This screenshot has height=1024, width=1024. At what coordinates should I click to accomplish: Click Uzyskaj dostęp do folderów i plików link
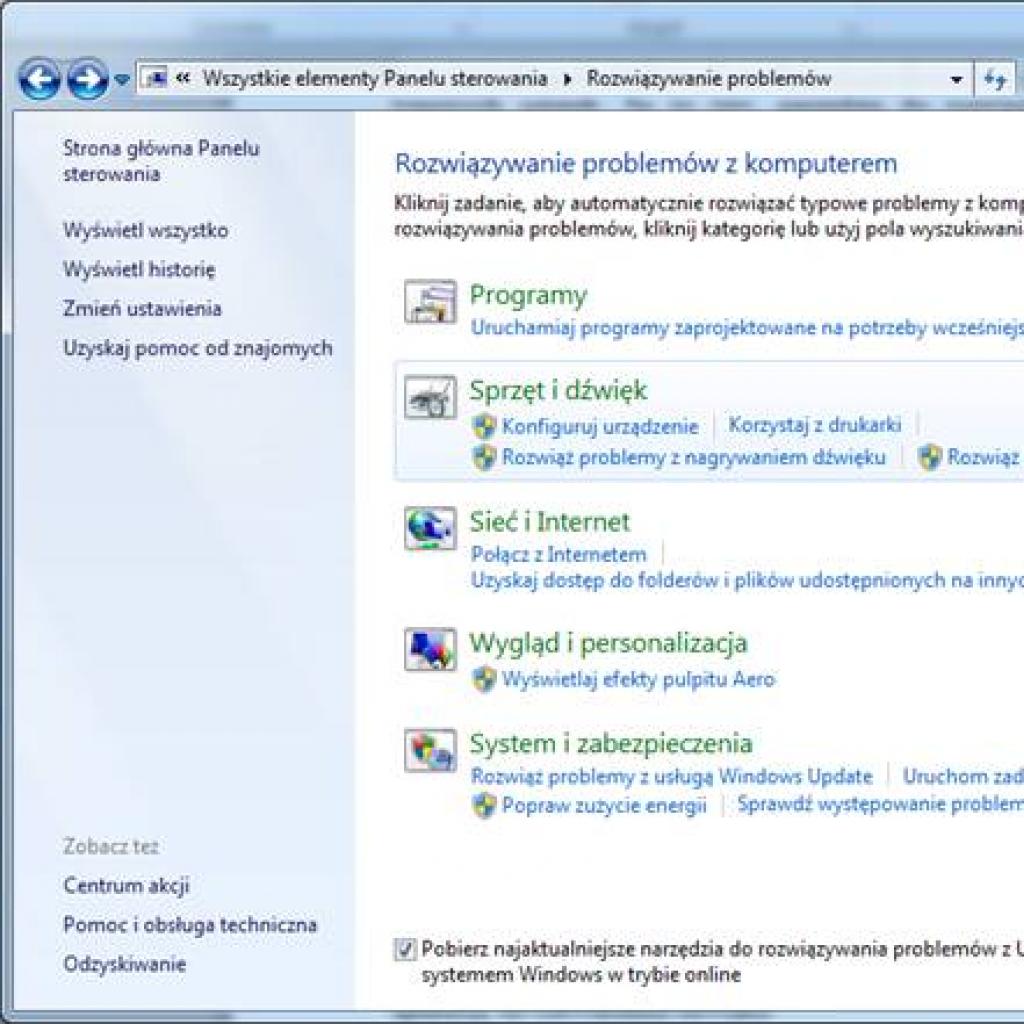pos(746,580)
